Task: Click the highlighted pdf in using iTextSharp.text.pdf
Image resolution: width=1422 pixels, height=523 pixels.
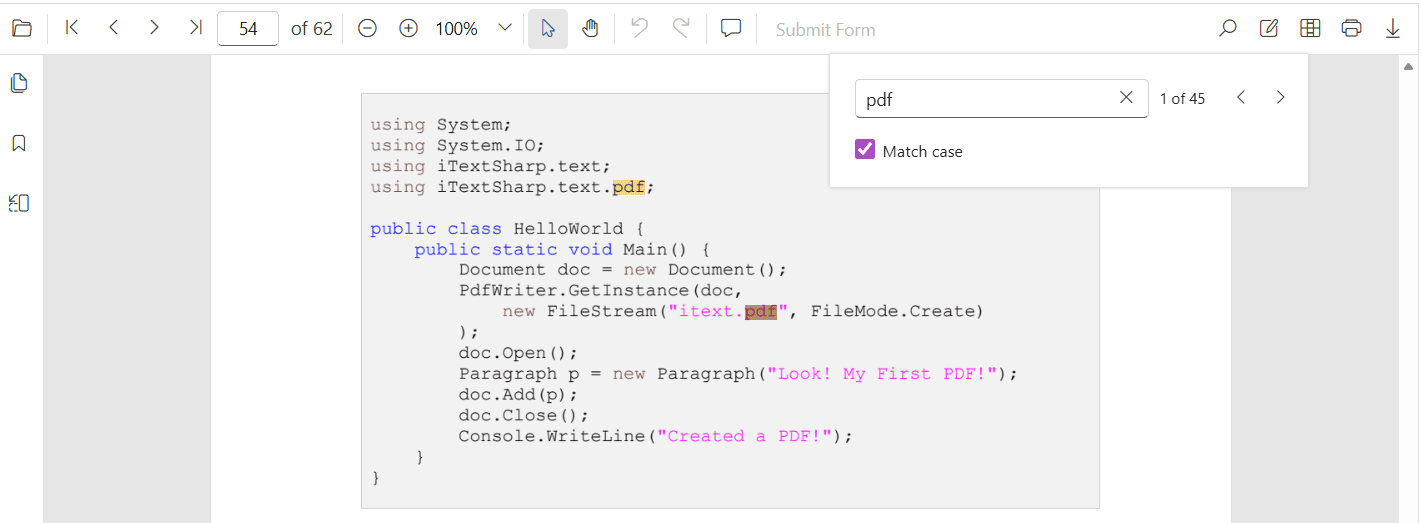Action: pyautogui.click(x=629, y=187)
